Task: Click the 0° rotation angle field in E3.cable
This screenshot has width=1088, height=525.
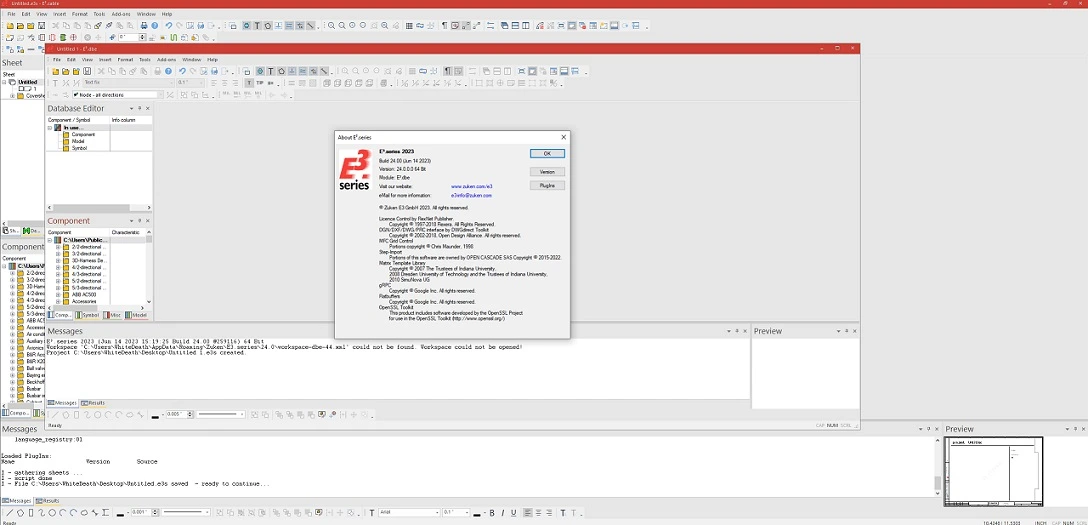Action: [x=129, y=37]
